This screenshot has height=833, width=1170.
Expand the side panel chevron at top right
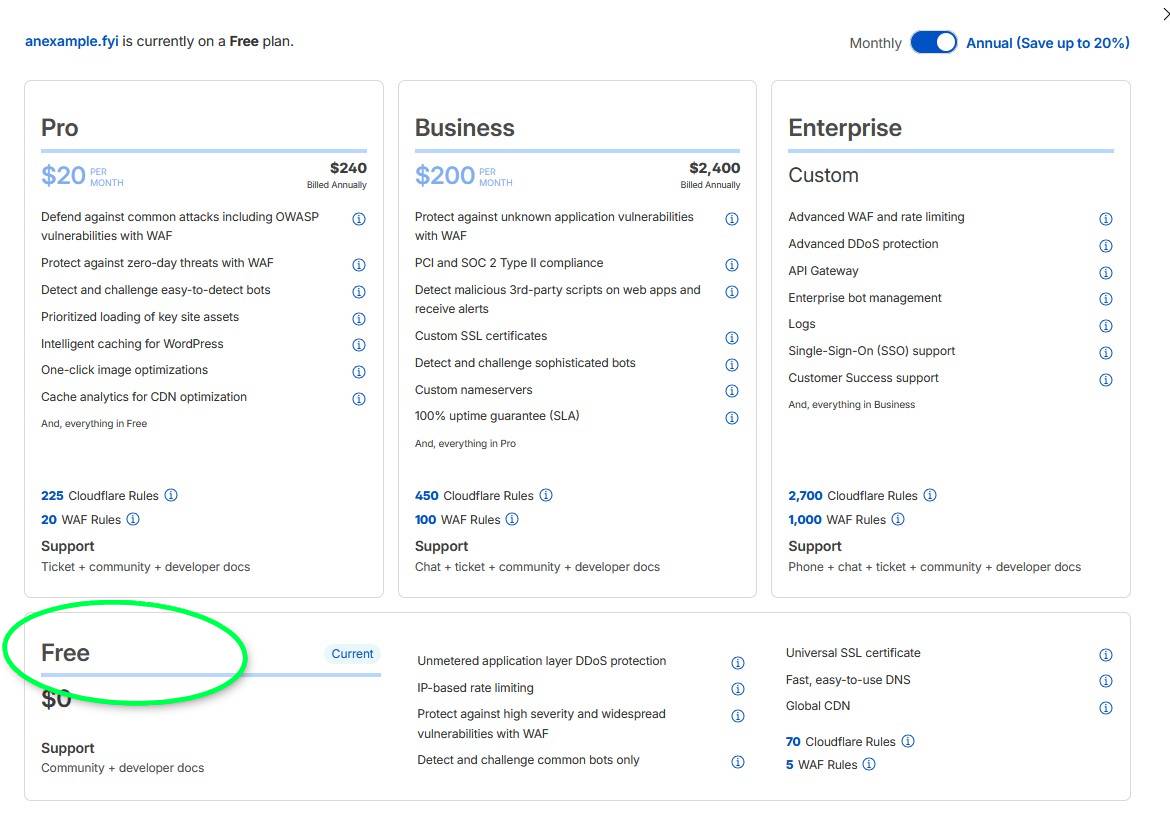[x=1164, y=14]
